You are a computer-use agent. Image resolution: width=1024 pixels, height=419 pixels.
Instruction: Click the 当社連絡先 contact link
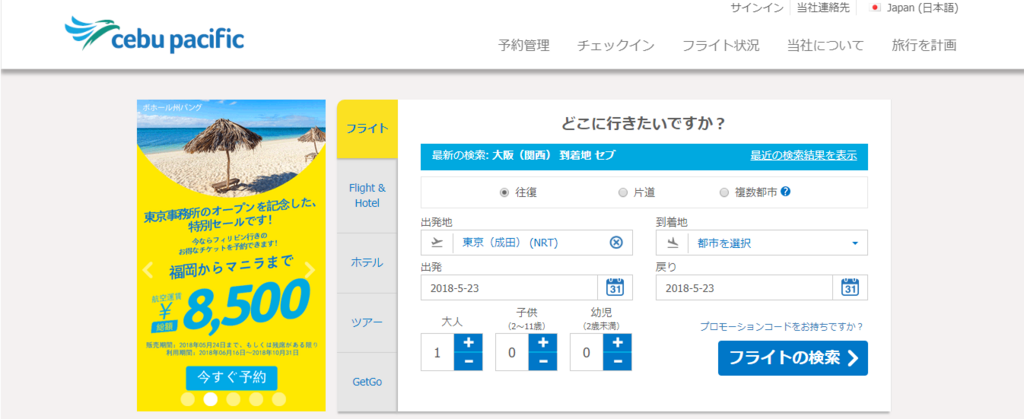click(x=823, y=8)
